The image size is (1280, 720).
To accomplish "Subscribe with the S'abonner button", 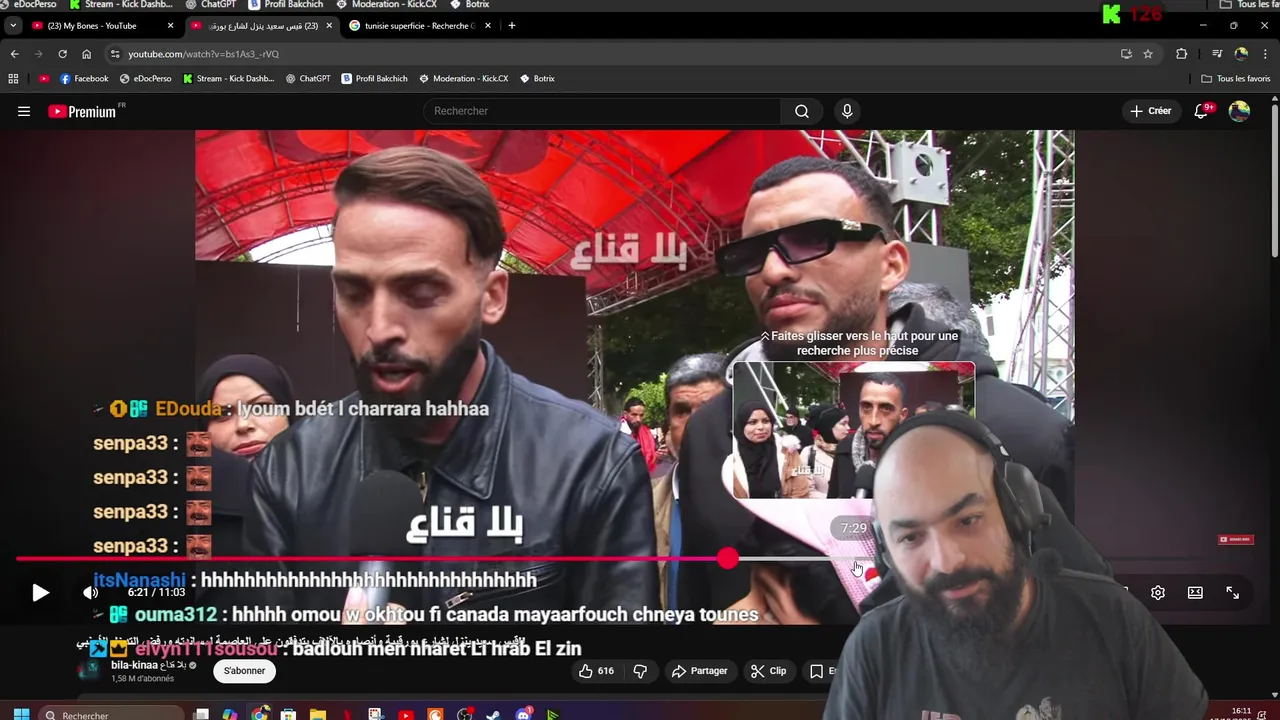I will click(x=244, y=671).
